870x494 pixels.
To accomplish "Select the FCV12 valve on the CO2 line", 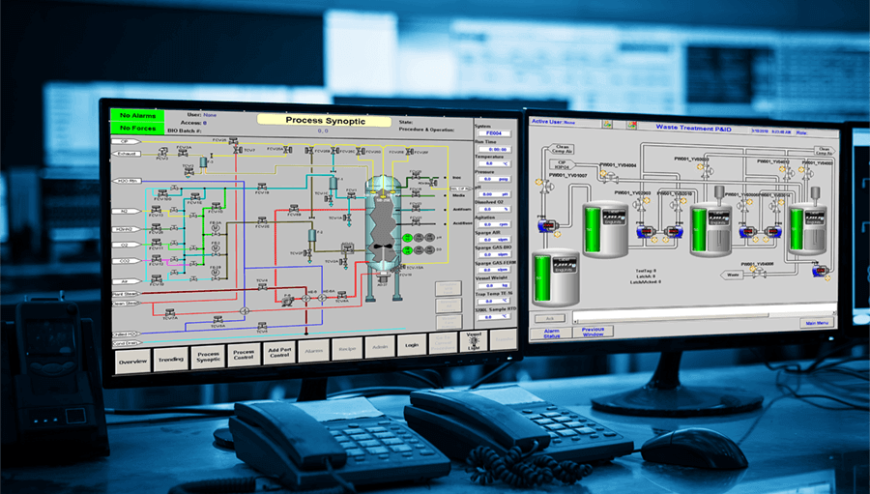I will click(x=156, y=258).
